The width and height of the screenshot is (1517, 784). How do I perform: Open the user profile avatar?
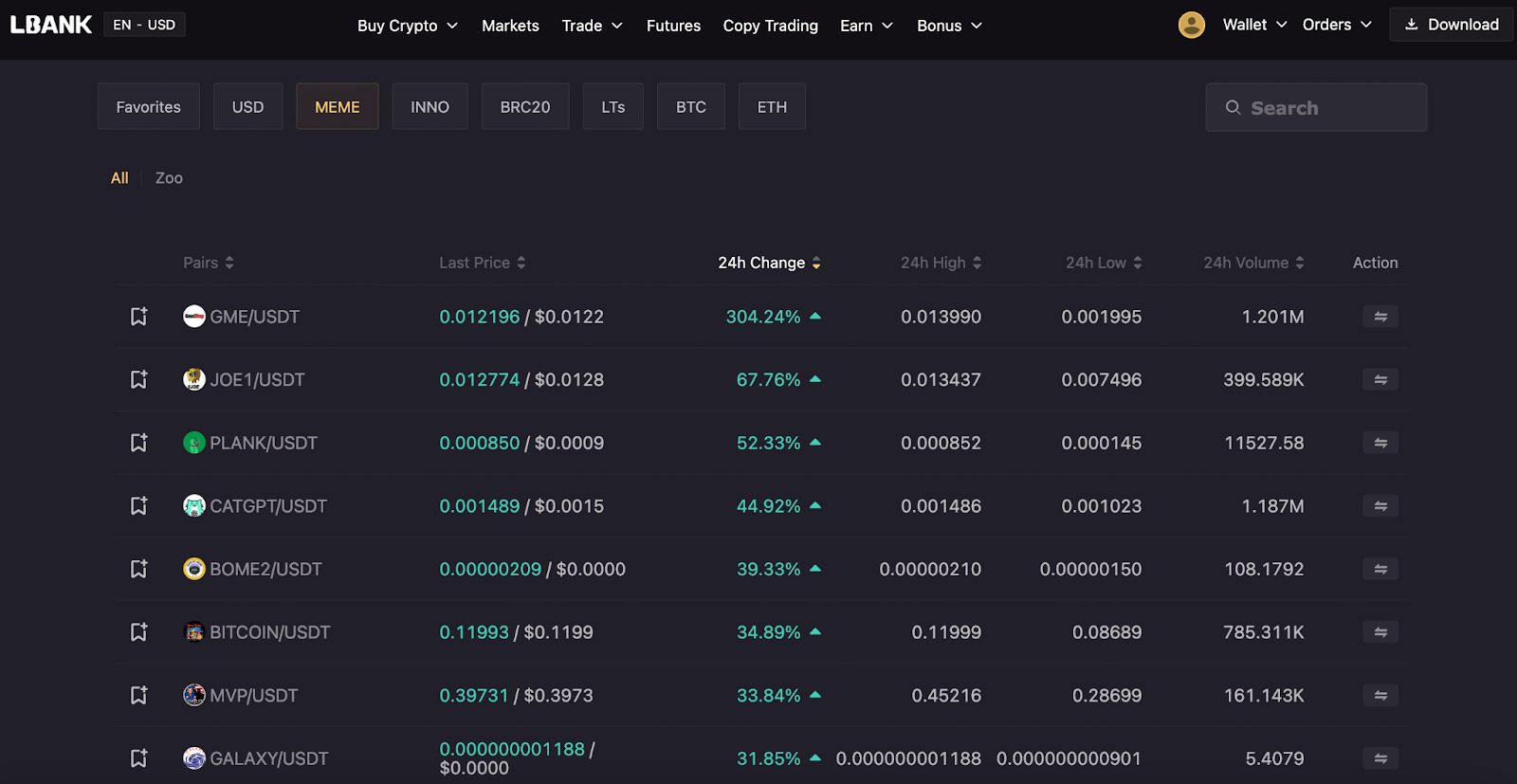click(1192, 25)
